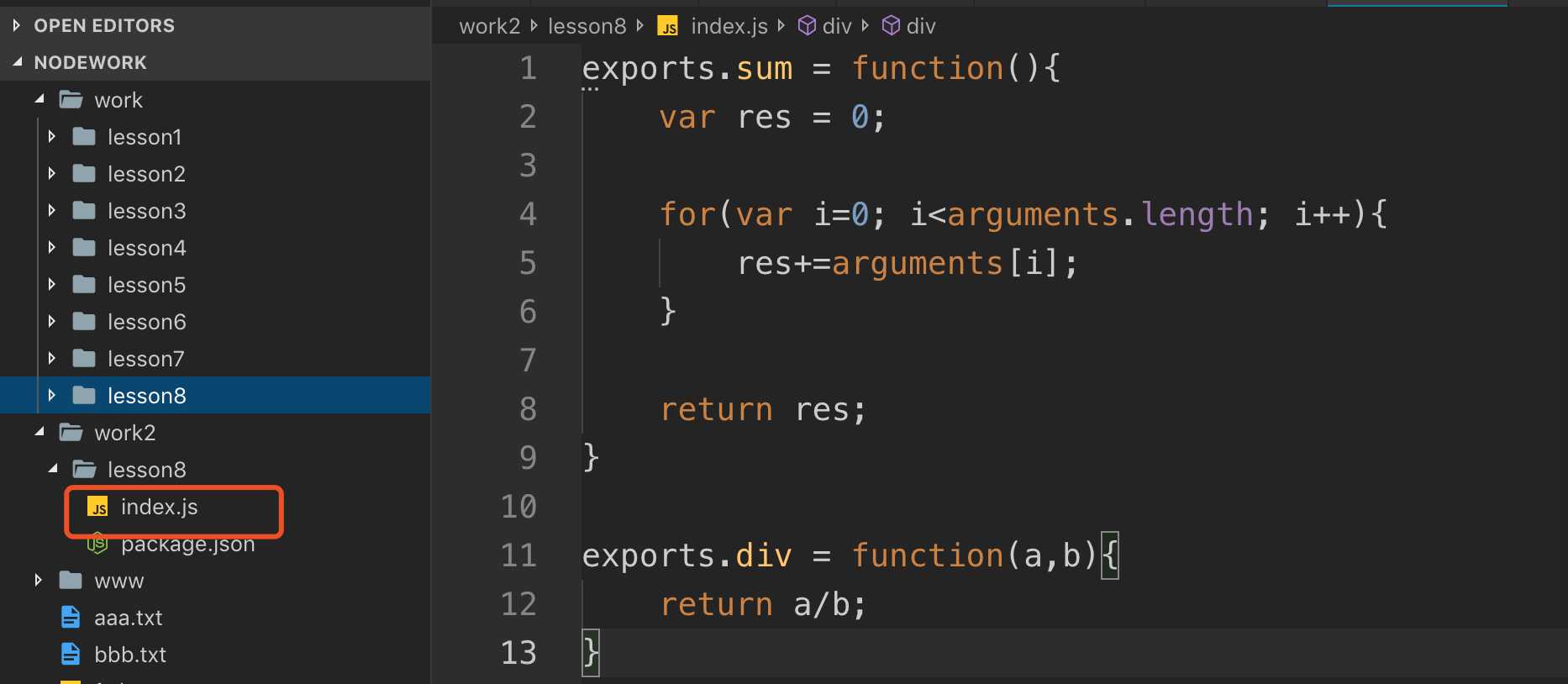Click 'arguments.length' on line 4
1568x684 pixels.
coord(1100,215)
